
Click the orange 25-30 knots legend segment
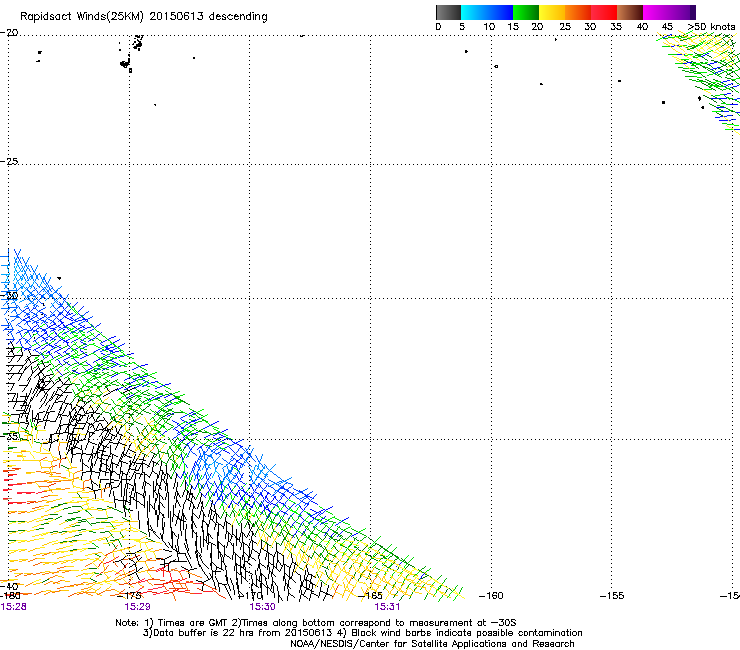578,12
